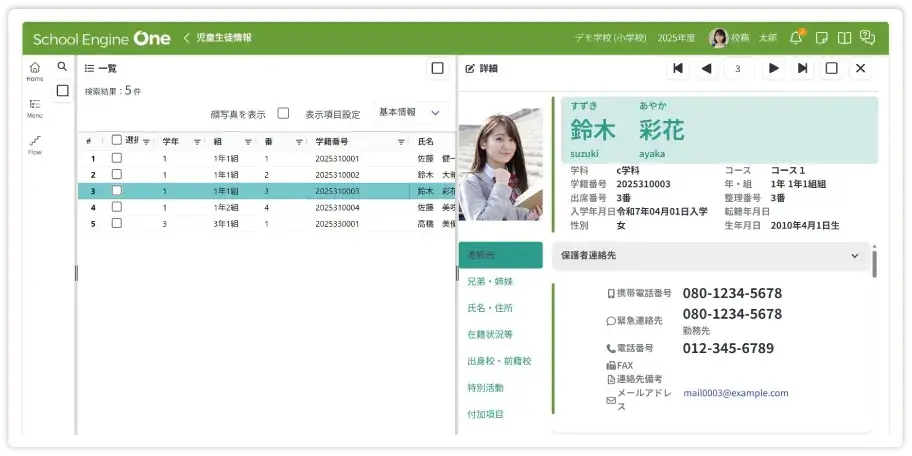Open the sticky note icon in header
The height and width of the screenshot is (456, 912).
(x=822, y=38)
